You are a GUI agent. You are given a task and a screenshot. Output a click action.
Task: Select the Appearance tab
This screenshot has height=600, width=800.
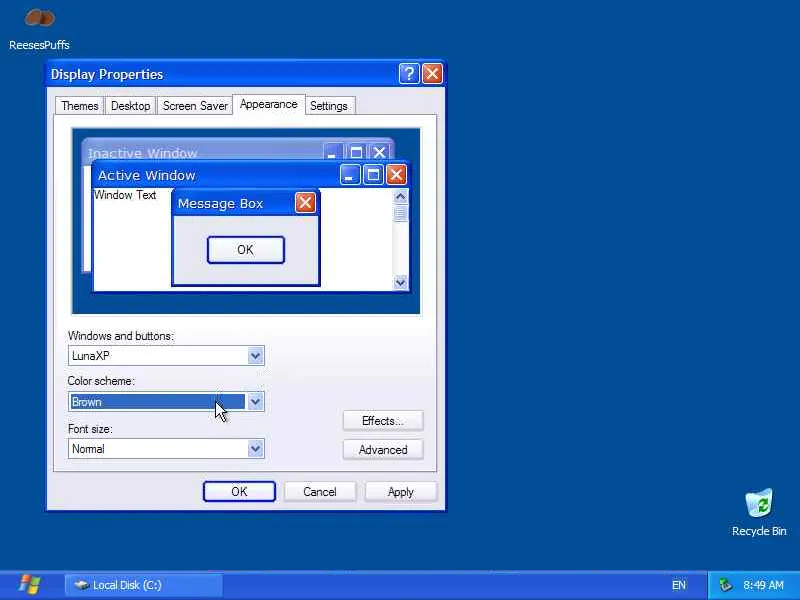click(x=268, y=105)
